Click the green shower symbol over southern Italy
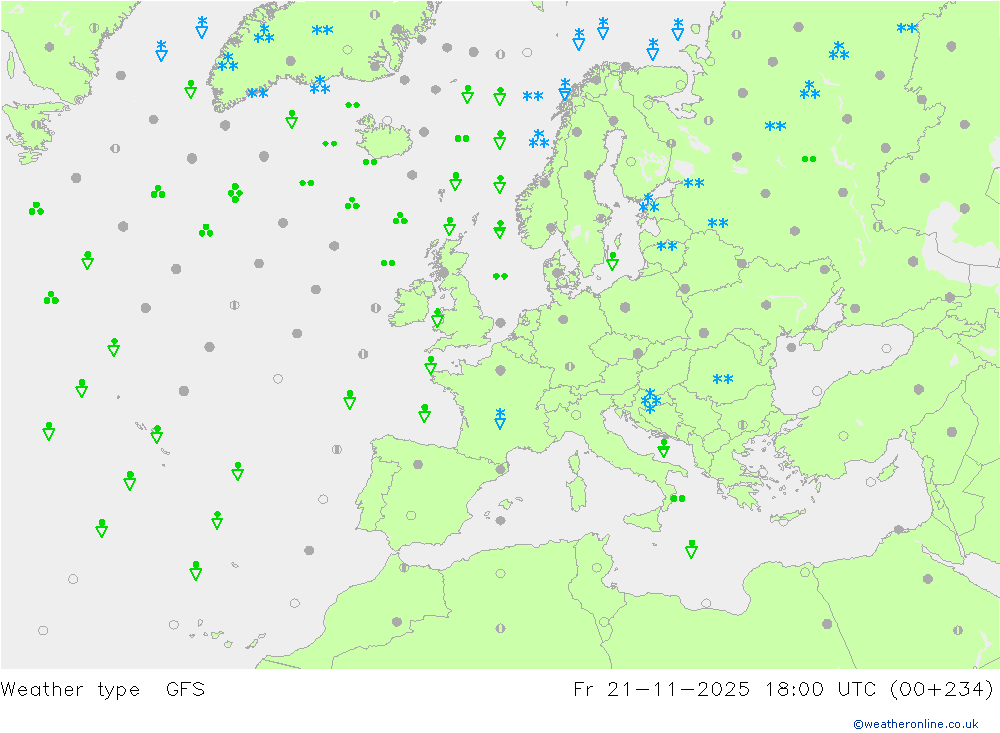 (663, 448)
